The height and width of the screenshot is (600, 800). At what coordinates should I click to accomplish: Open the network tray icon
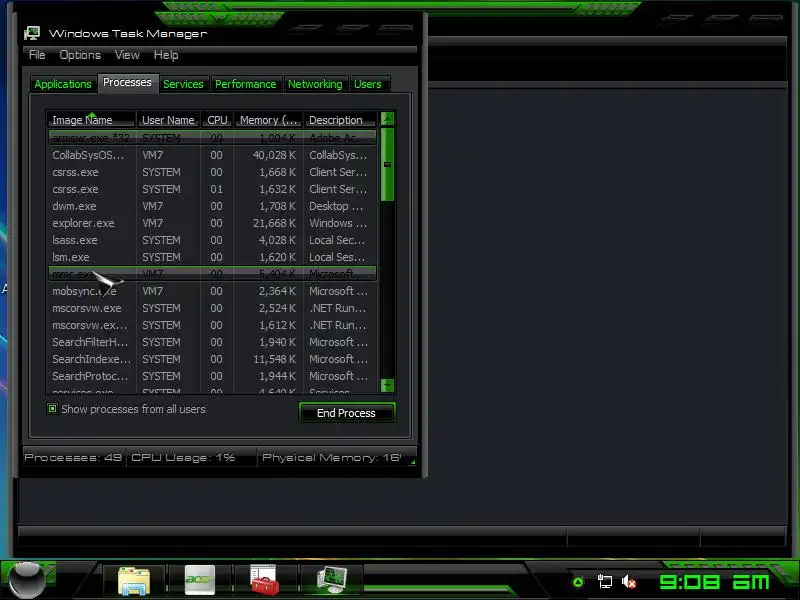[x=605, y=581]
